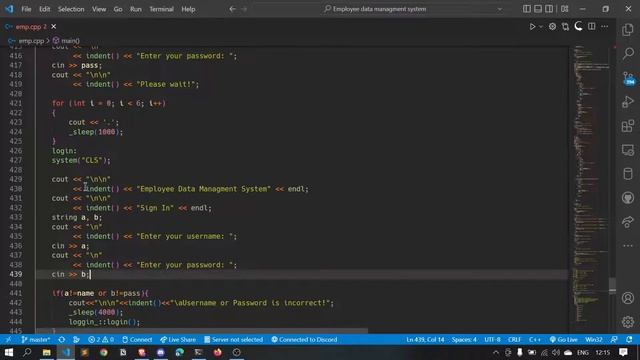Viewport: 640px width, 360px height.
Task: Close the emp.cpp tab
Action: pyautogui.click(x=53, y=27)
